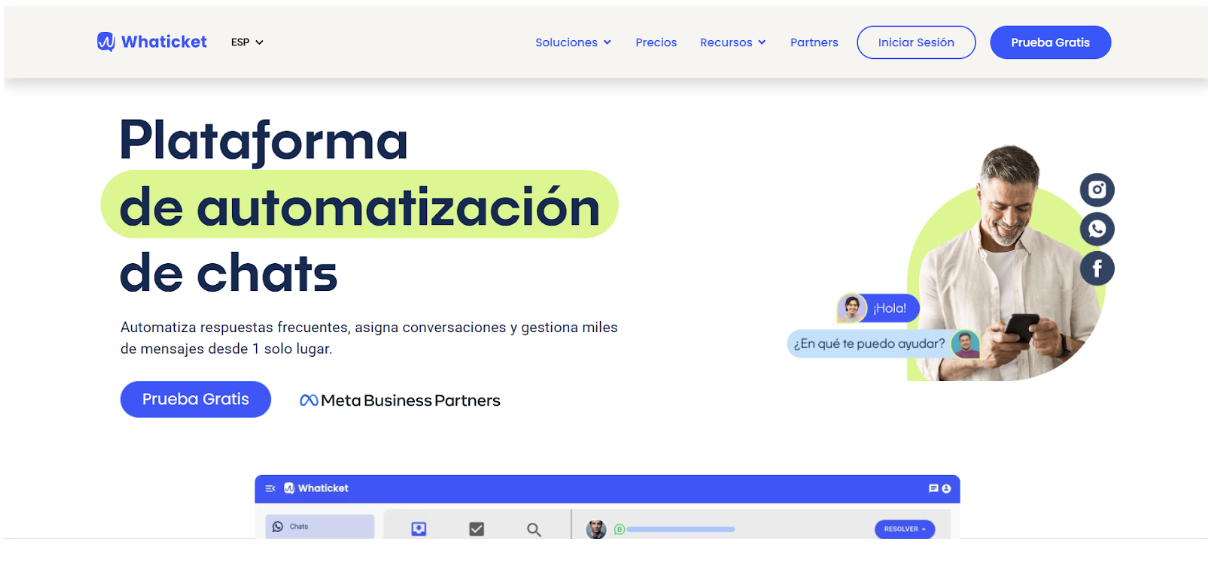This screenshot has width=1214, height=570.
Task: Open the RESOLVER dropdown button
Action: [x=904, y=529]
